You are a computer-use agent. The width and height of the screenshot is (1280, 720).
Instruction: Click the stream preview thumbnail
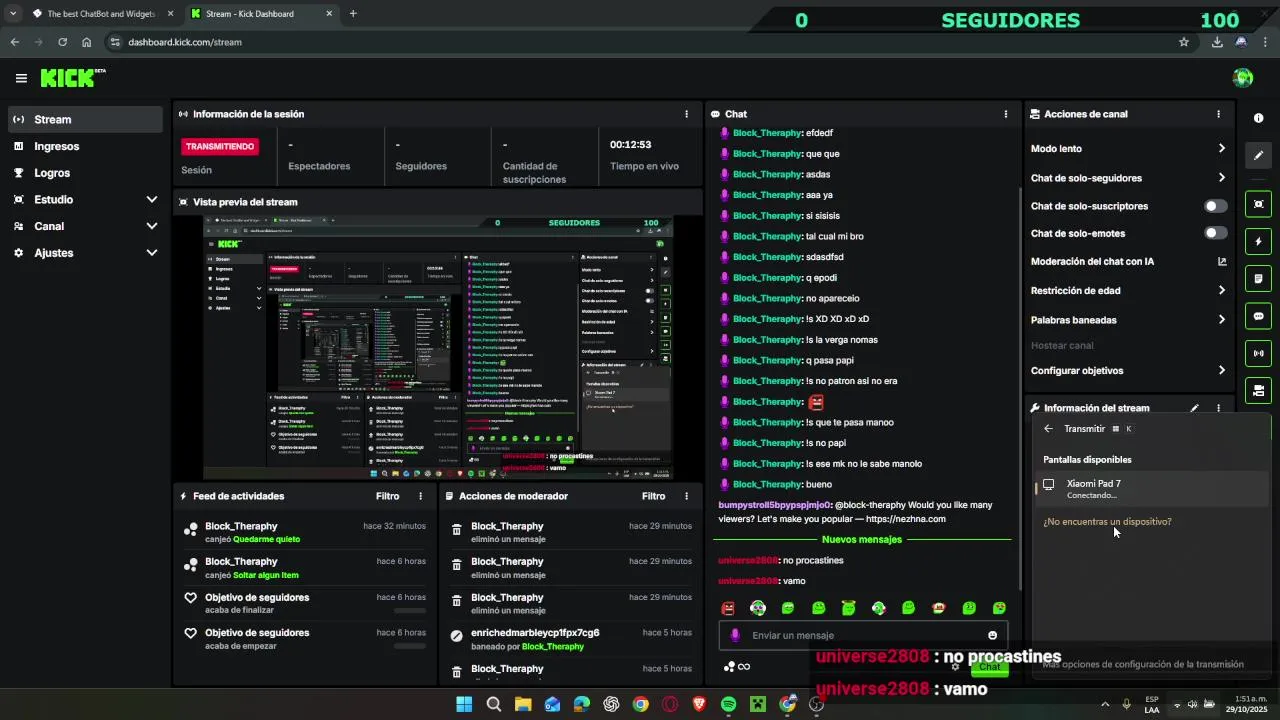click(x=438, y=347)
